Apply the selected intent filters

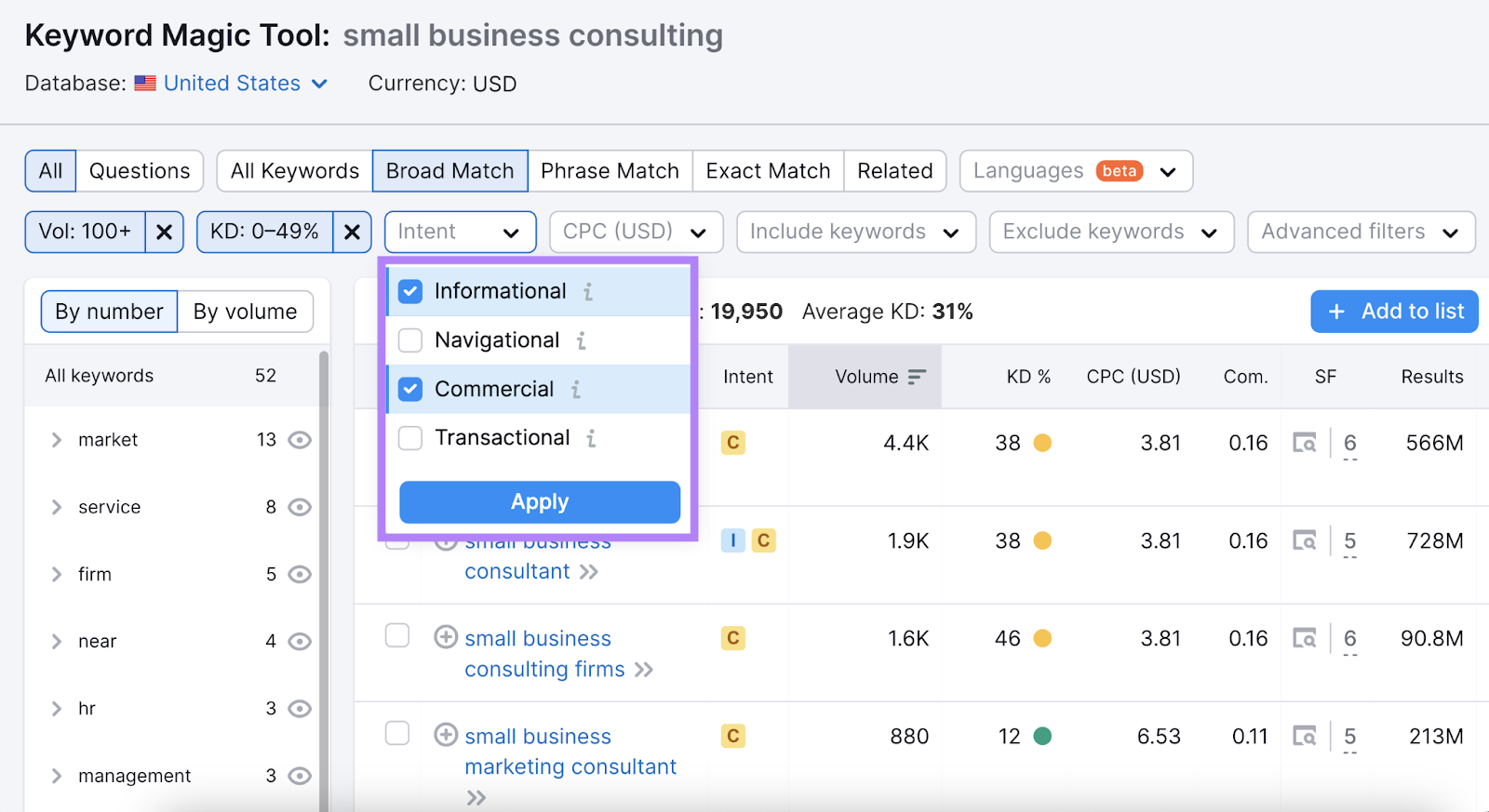(540, 502)
